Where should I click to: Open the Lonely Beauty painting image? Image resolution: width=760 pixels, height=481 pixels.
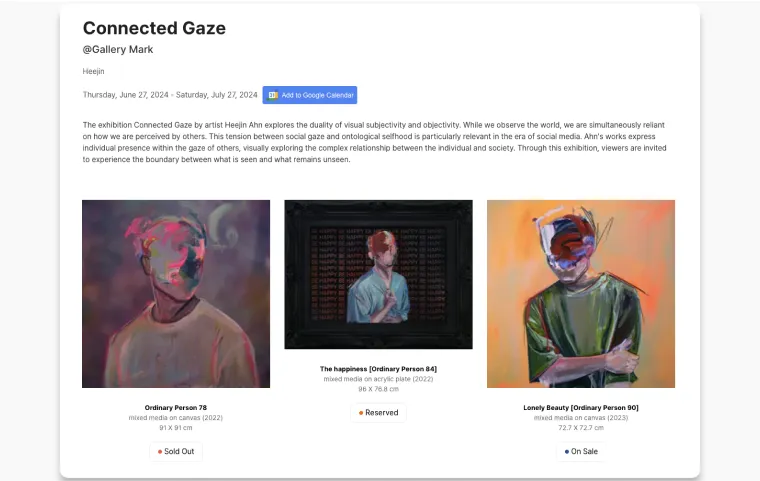coord(581,293)
